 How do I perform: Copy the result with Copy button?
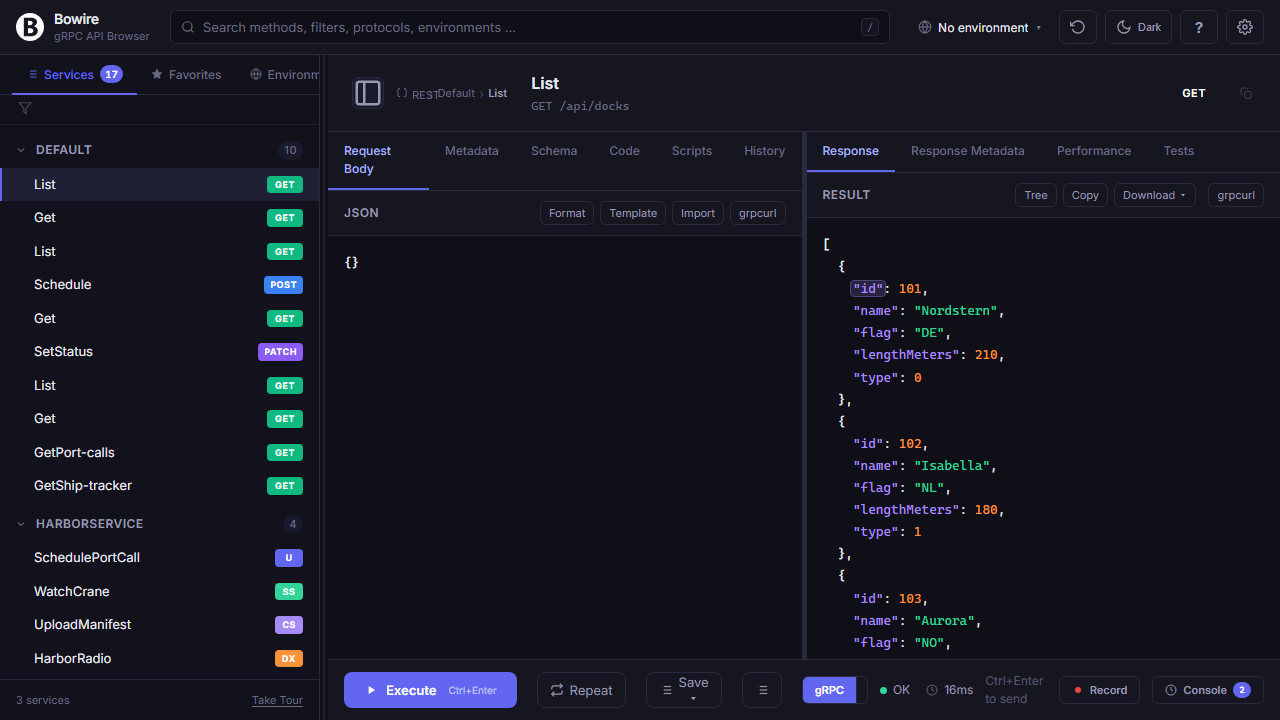click(x=1085, y=195)
